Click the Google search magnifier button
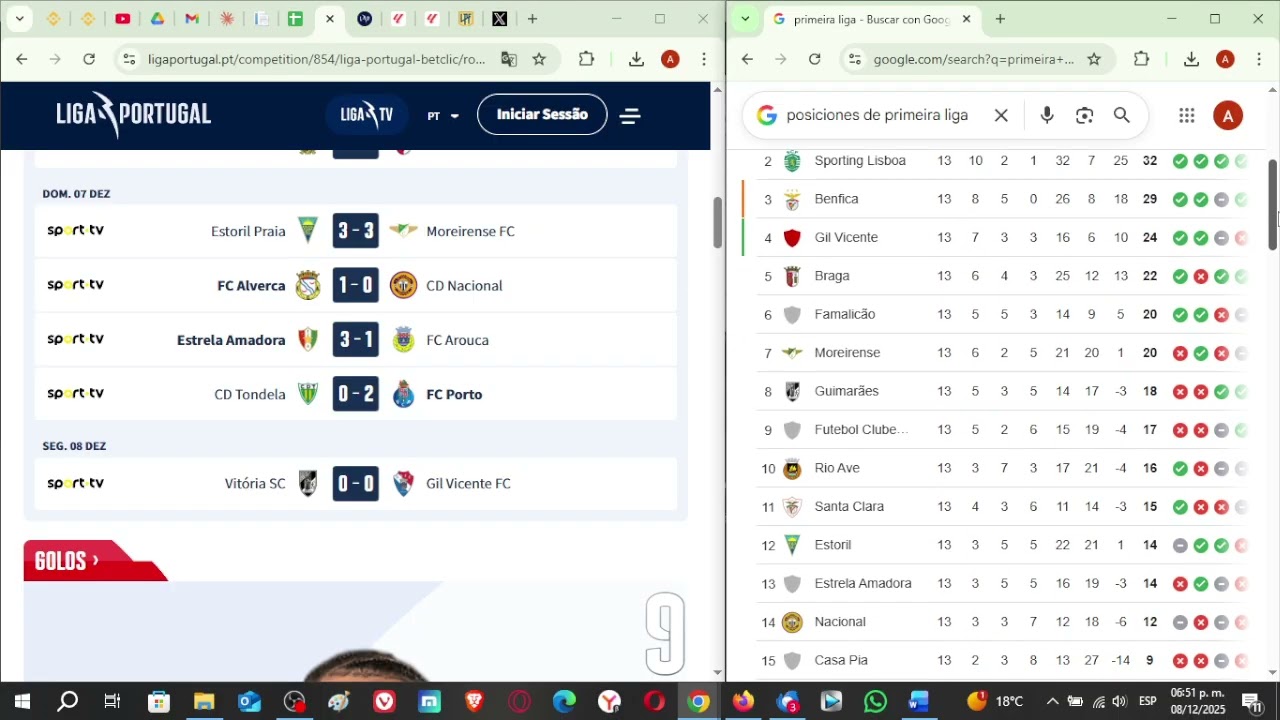 pyautogui.click(x=1122, y=115)
